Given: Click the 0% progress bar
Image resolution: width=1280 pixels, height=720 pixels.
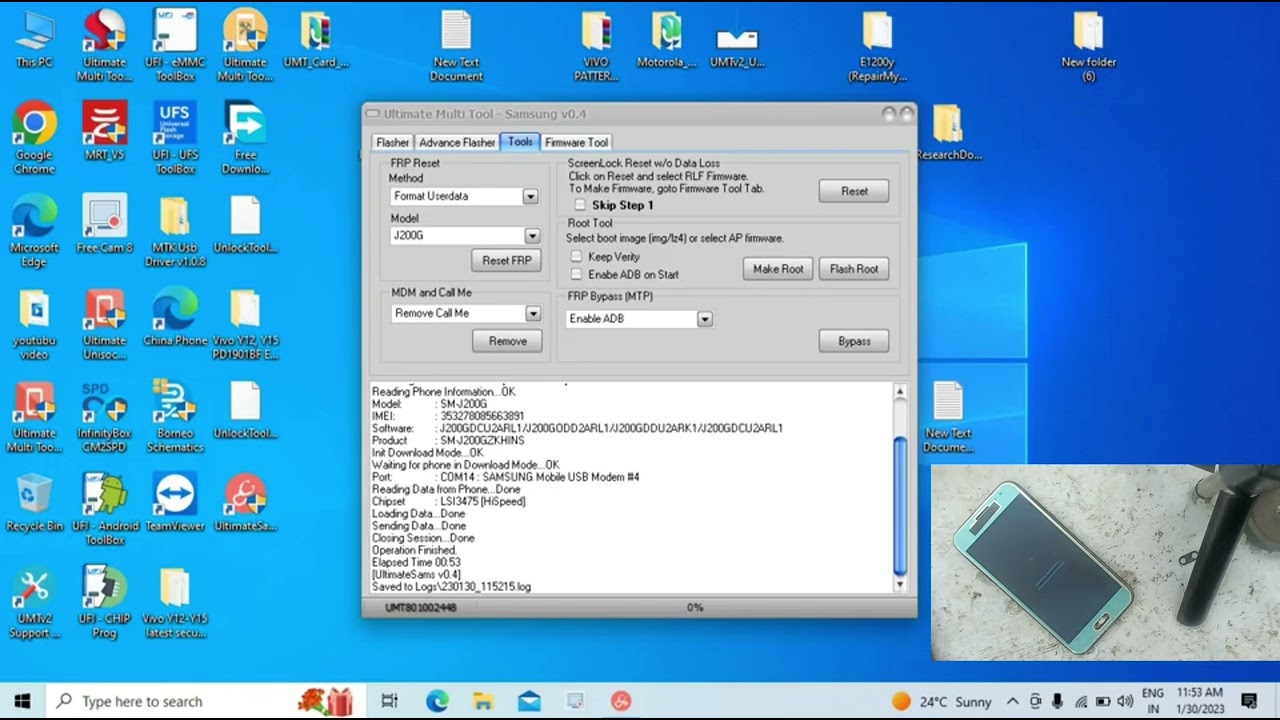Looking at the screenshot, I should click(694, 607).
